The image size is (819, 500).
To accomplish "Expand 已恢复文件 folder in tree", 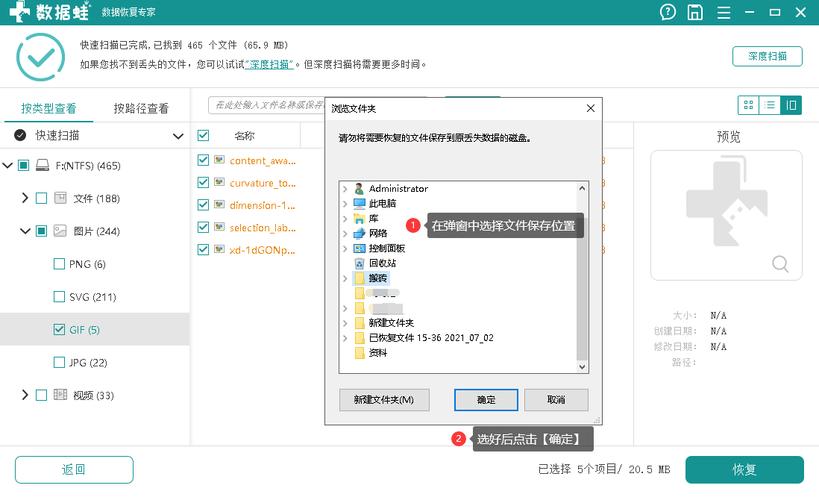I will pyautogui.click(x=345, y=338).
